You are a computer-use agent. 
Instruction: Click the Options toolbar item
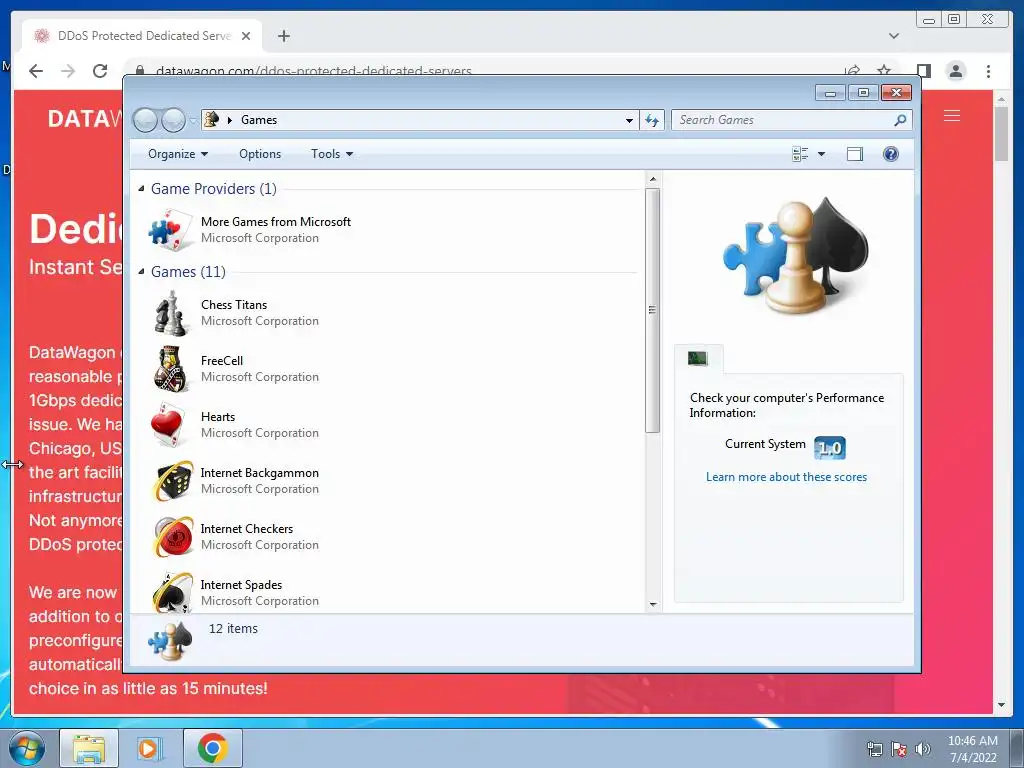(260, 154)
